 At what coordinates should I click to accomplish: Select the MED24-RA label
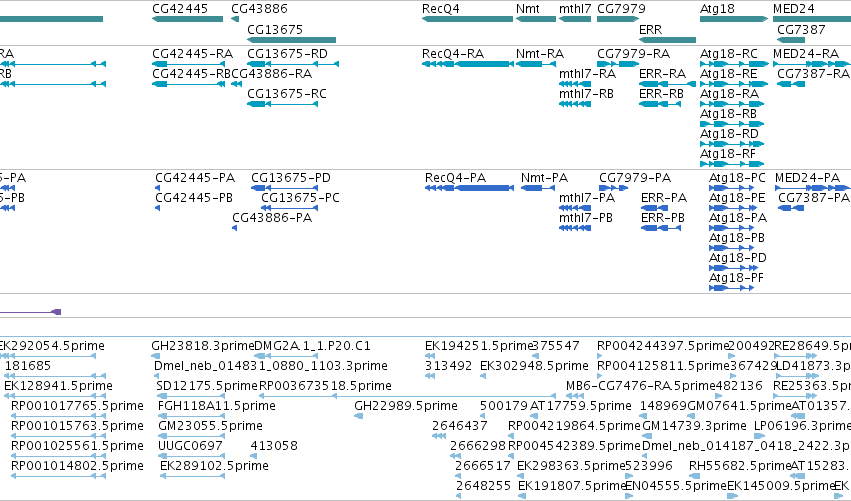pos(806,54)
